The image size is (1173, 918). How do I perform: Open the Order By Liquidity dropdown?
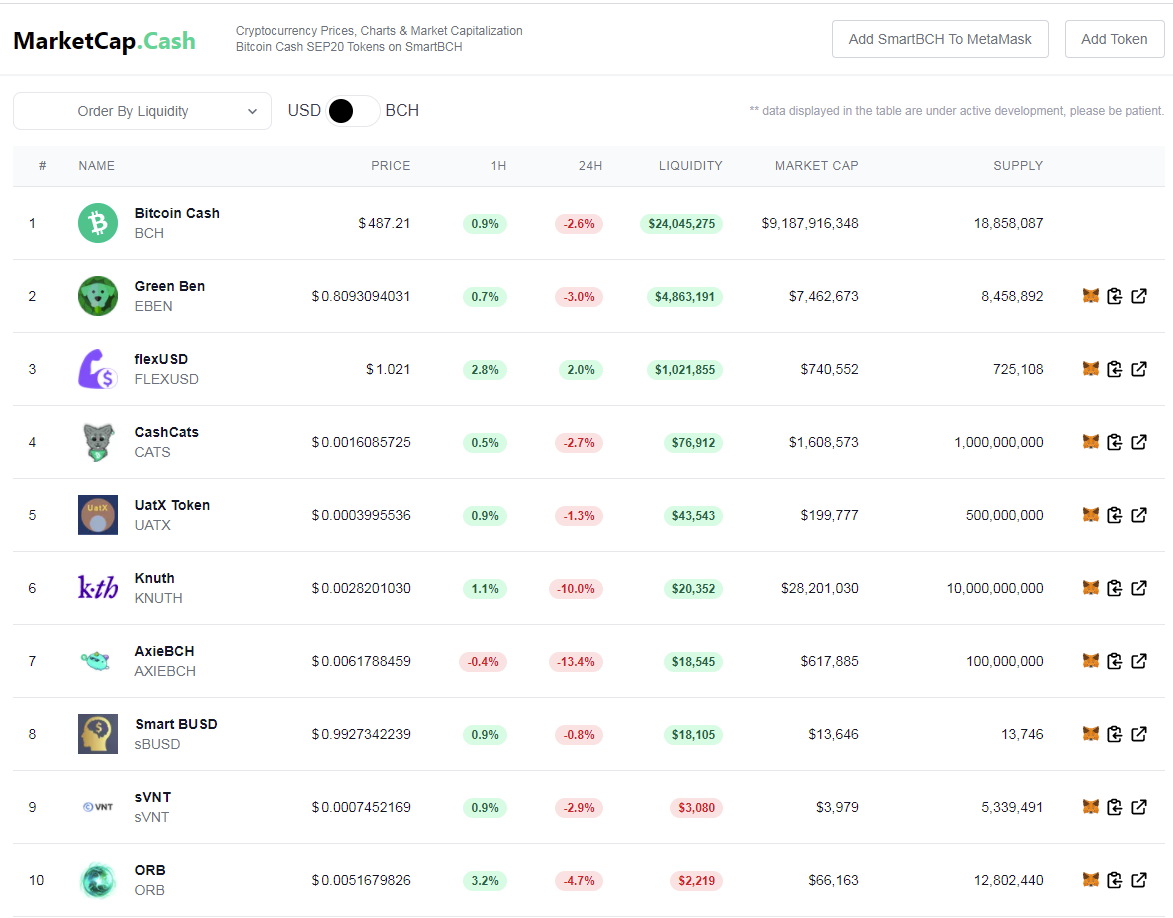[142, 111]
